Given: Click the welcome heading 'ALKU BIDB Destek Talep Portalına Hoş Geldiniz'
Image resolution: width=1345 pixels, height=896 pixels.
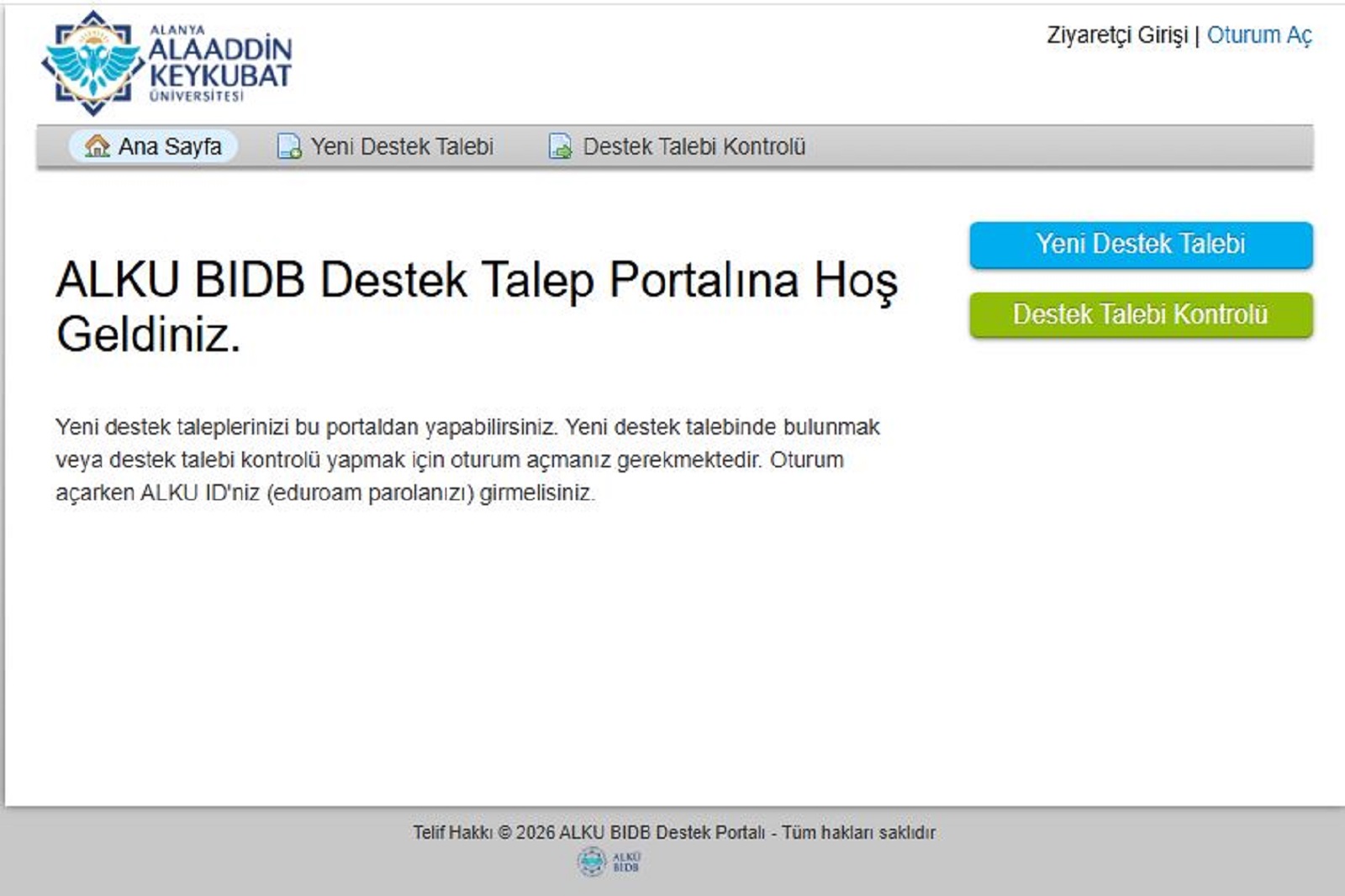Looking at the screenshot, I should click(477, 307).
